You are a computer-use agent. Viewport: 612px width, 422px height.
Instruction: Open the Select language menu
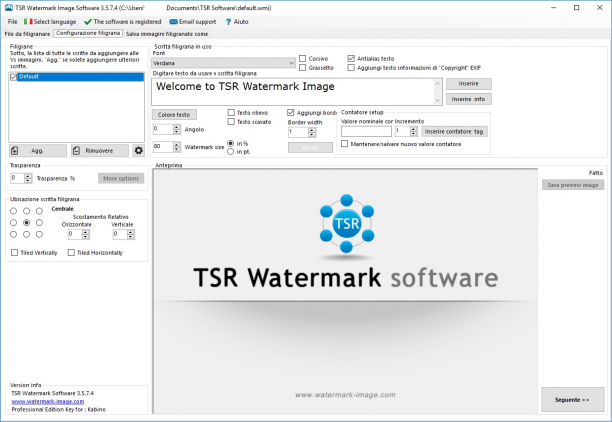[x=50, y=22]
